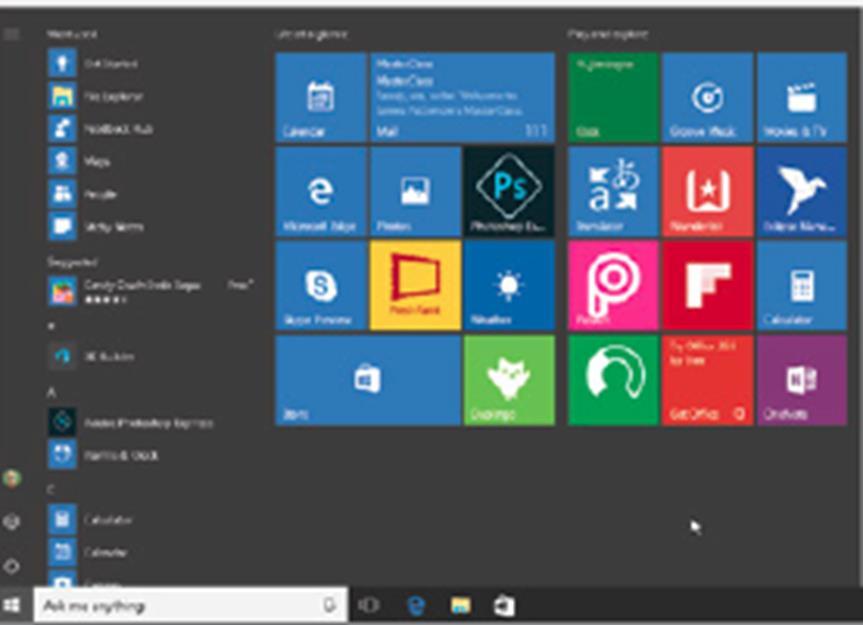
Task: Open the wide Store tile
Action: [368, 380]
